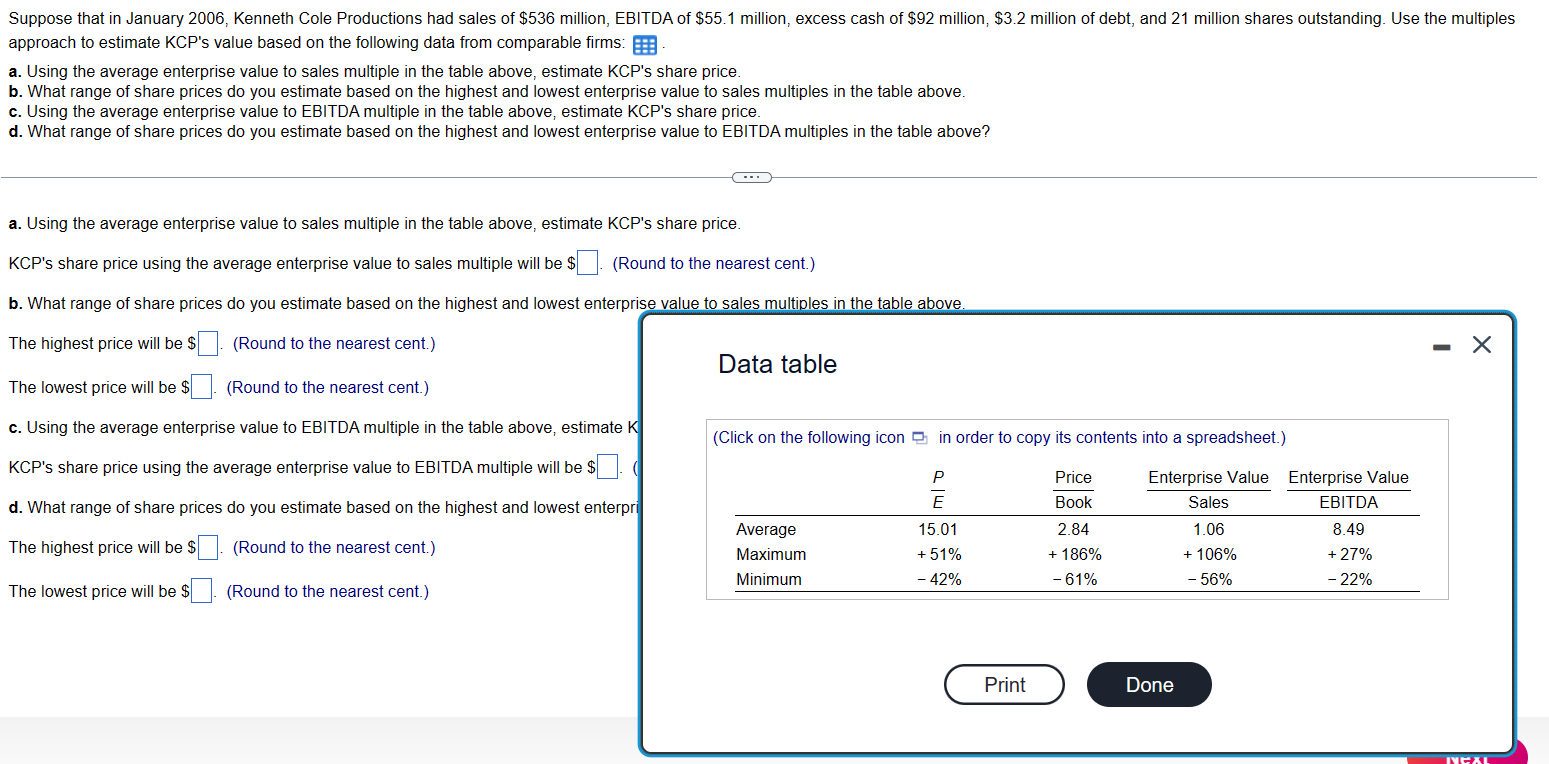Minimize the Data table dialog
The width and height of the screenshot is (1549, 764).
[x=1441, y=344]
